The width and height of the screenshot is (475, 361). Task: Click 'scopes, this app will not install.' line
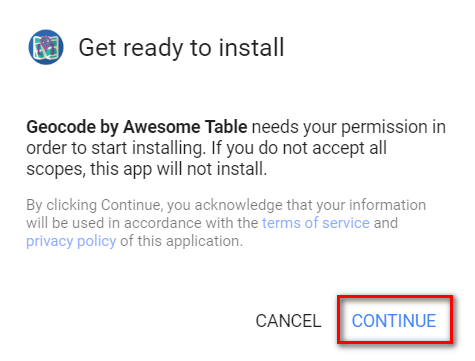click(147, 169)
